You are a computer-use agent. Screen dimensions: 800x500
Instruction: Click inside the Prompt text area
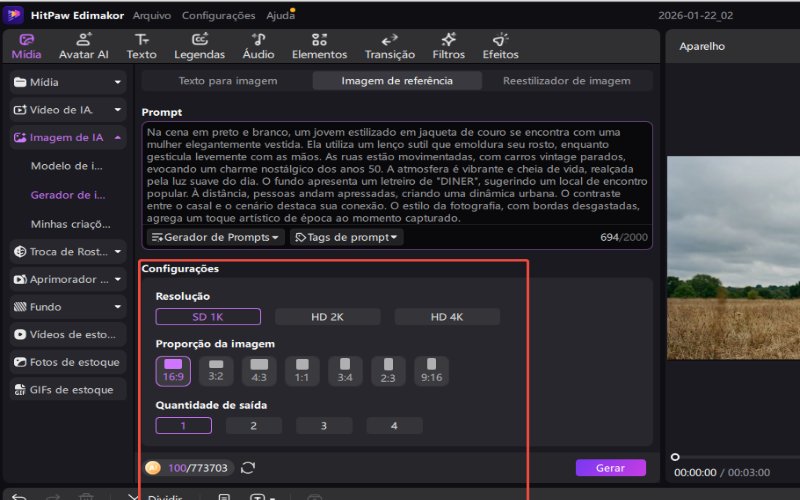(x=397, y=175)
